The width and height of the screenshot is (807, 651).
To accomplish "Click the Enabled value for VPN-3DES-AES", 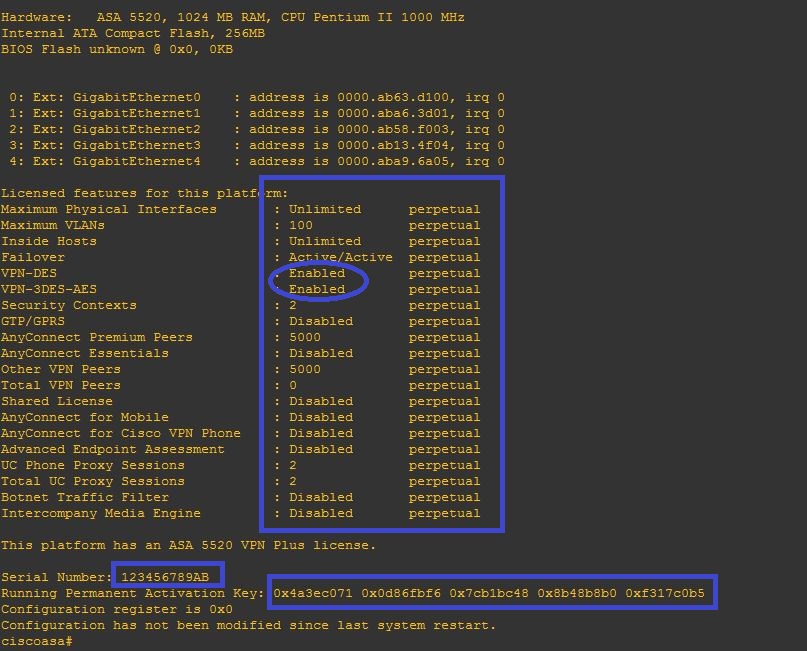I will click(x=317, y=289).
